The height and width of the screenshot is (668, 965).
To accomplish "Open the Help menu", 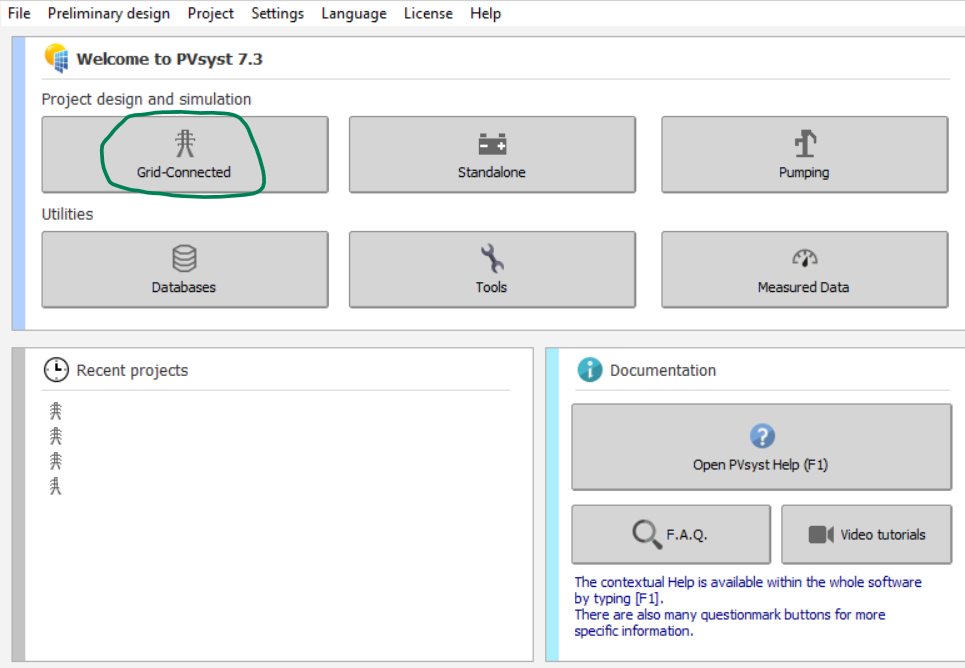I will pyautogui.click(x=486, y=13).
